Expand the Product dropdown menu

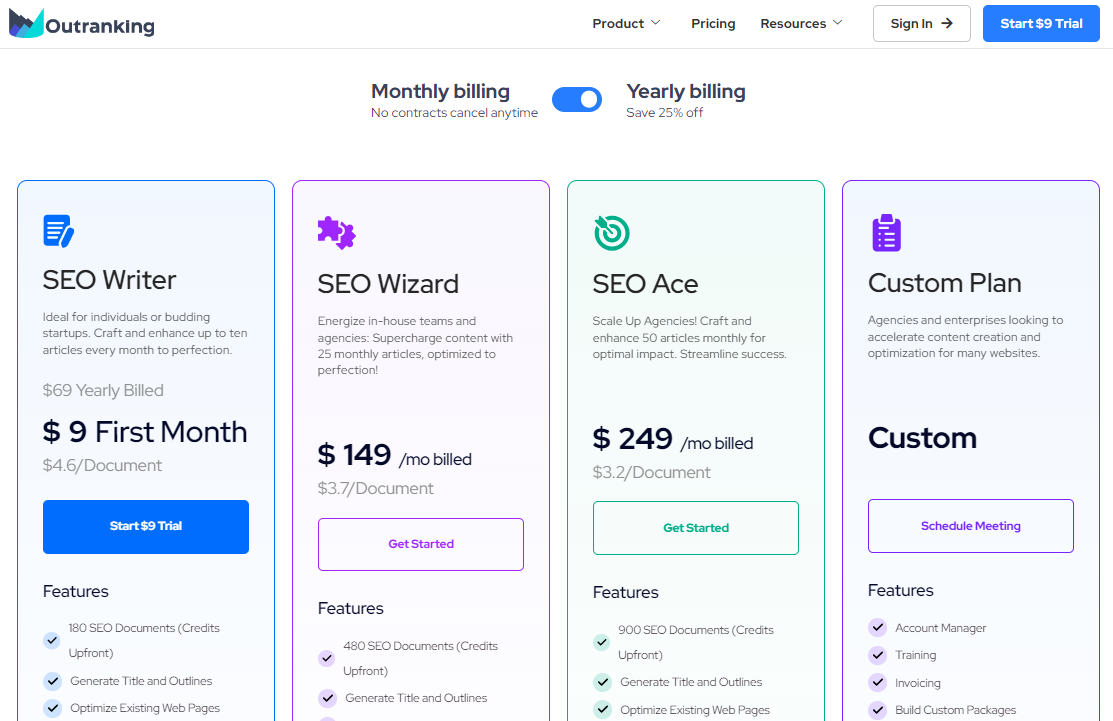point(626,23)
